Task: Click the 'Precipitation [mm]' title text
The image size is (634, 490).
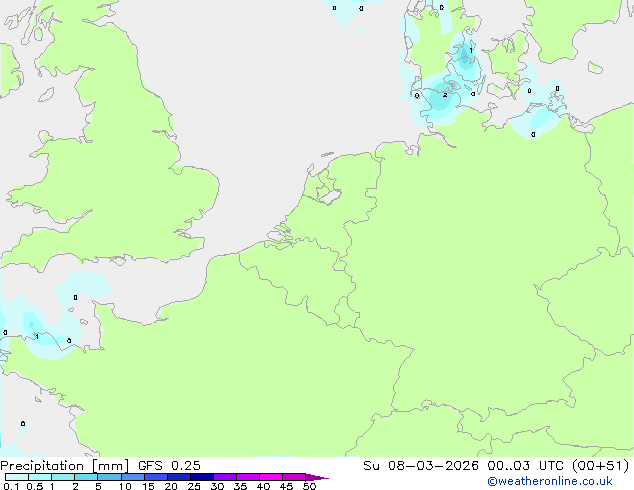Action: tap(64, 466)
